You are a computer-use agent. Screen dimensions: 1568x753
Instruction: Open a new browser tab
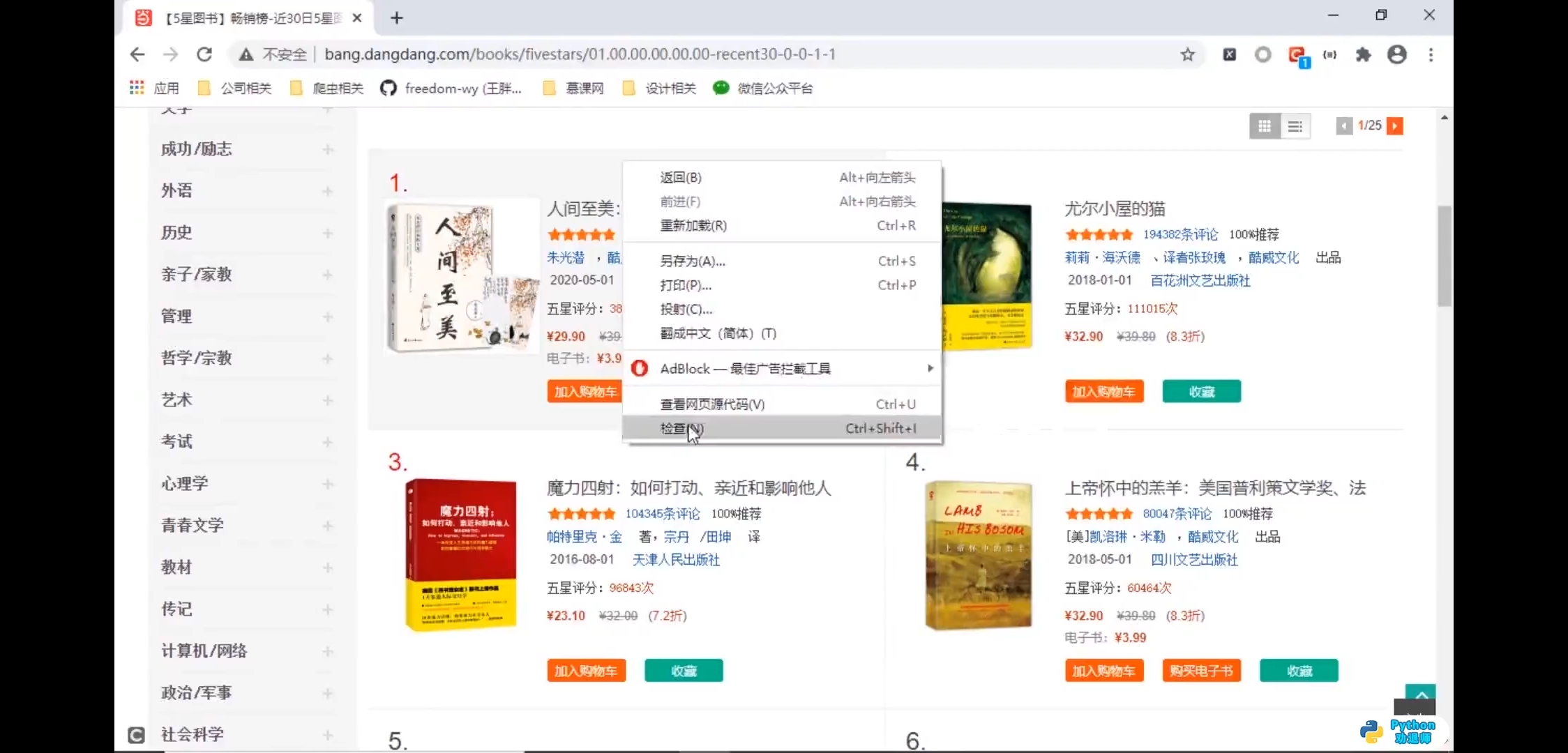point(397,18)
